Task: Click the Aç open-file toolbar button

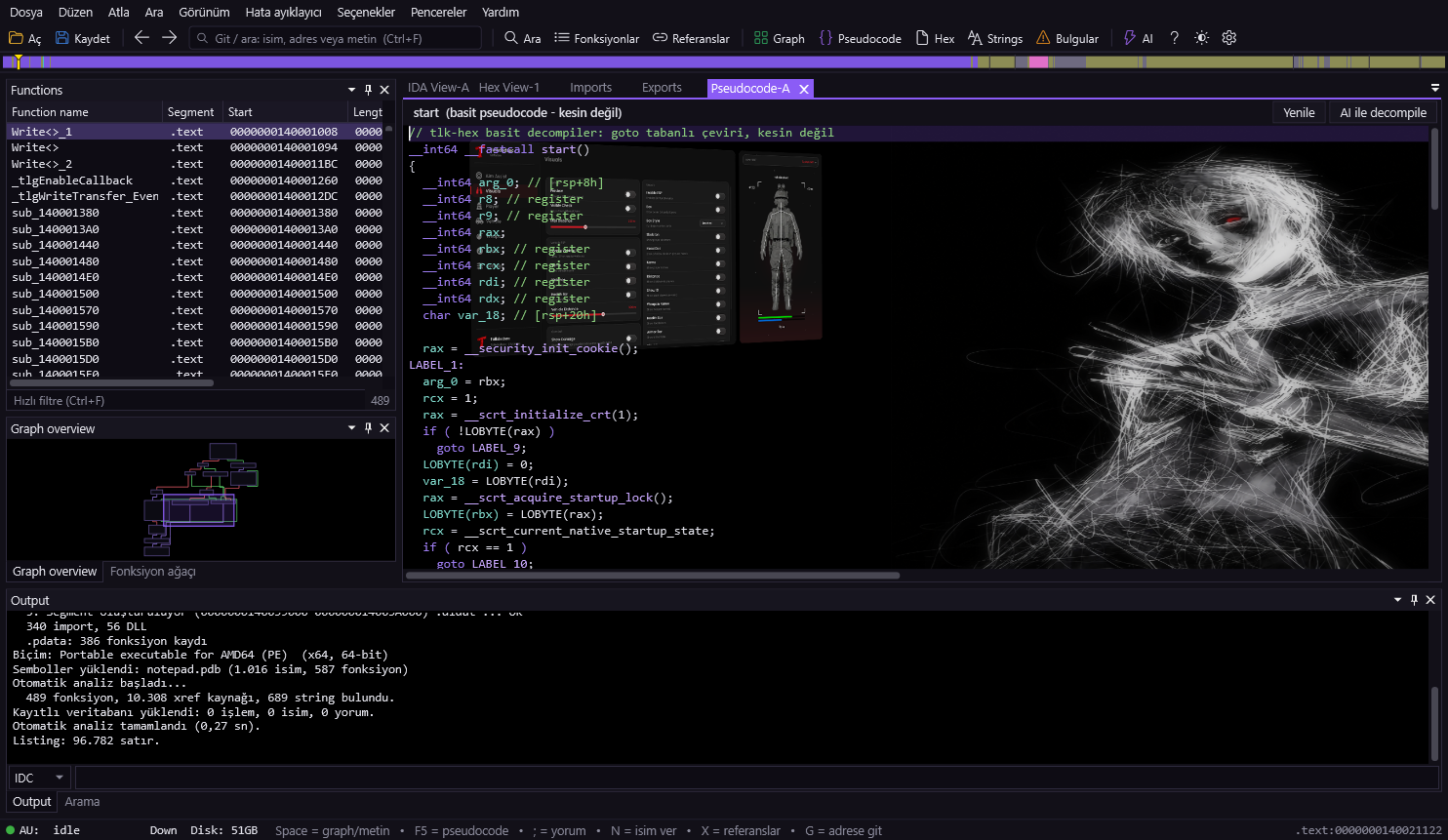Action: click(25, 38)
